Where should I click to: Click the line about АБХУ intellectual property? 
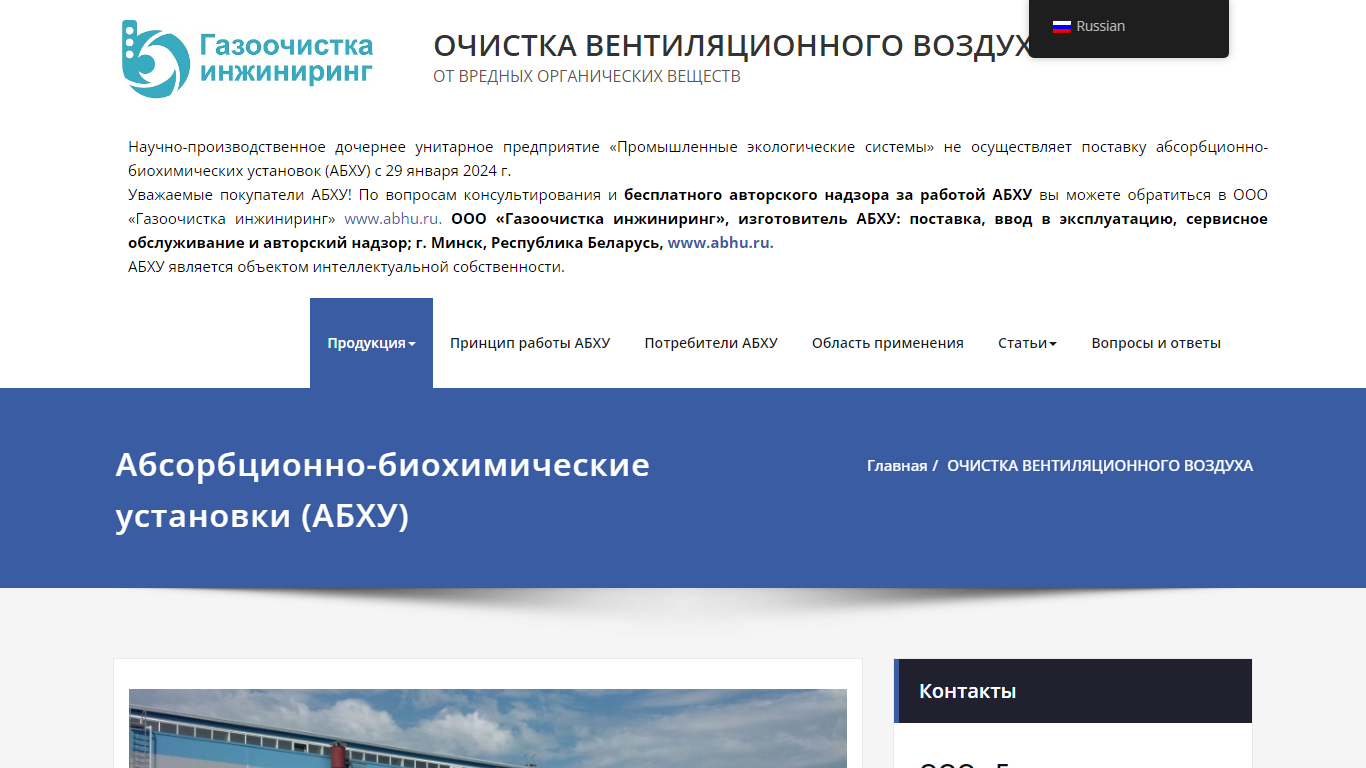346,267
